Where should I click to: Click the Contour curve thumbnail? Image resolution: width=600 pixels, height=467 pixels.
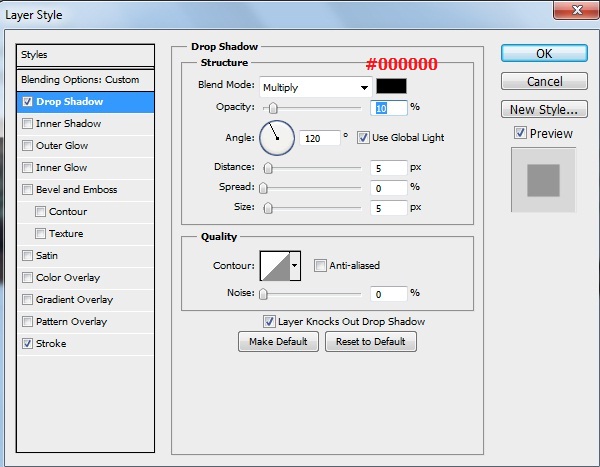tap(274, 265)
